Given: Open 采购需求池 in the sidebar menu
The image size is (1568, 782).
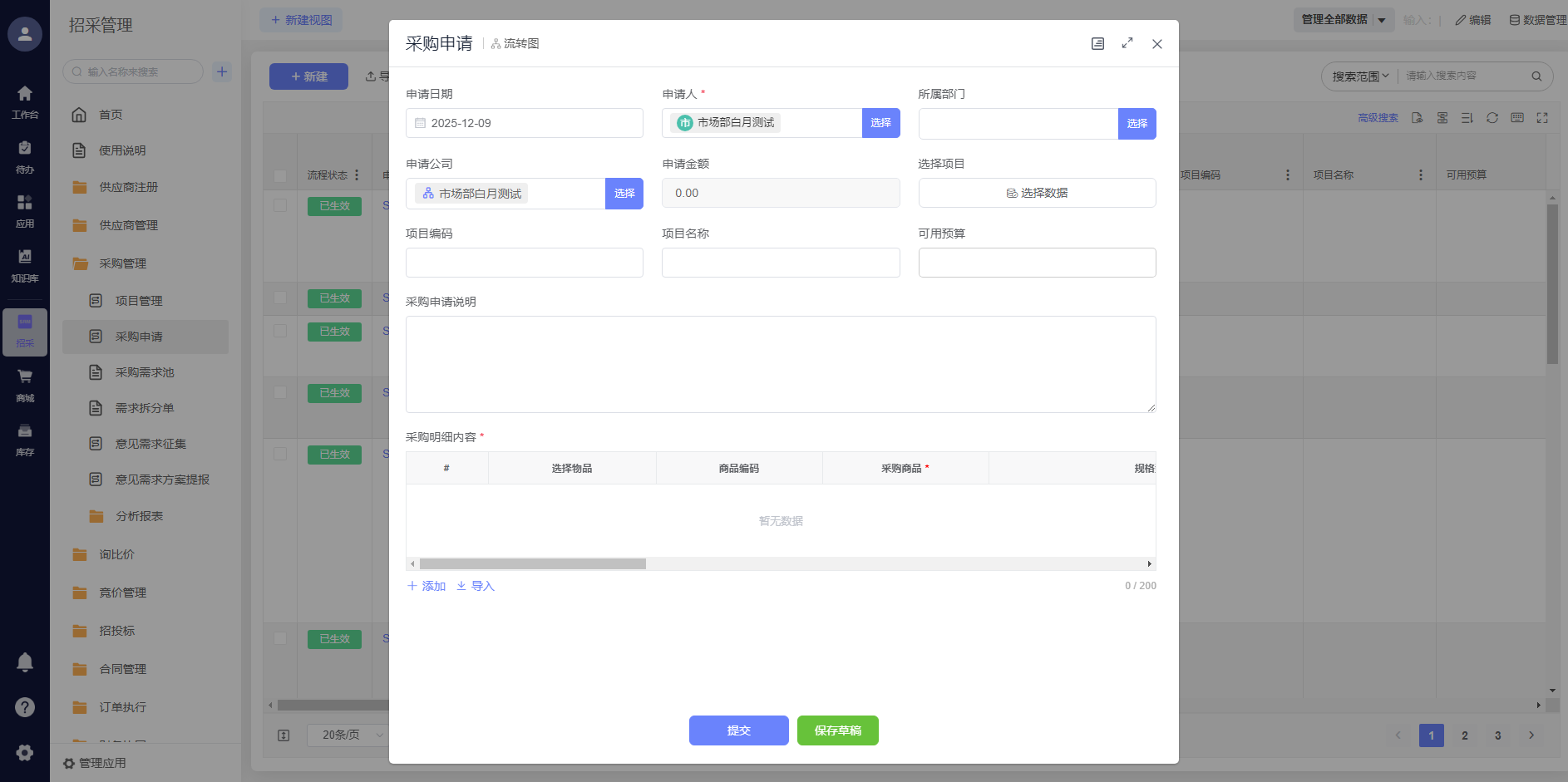Looking at the screenshot, I should coord(145,372).
